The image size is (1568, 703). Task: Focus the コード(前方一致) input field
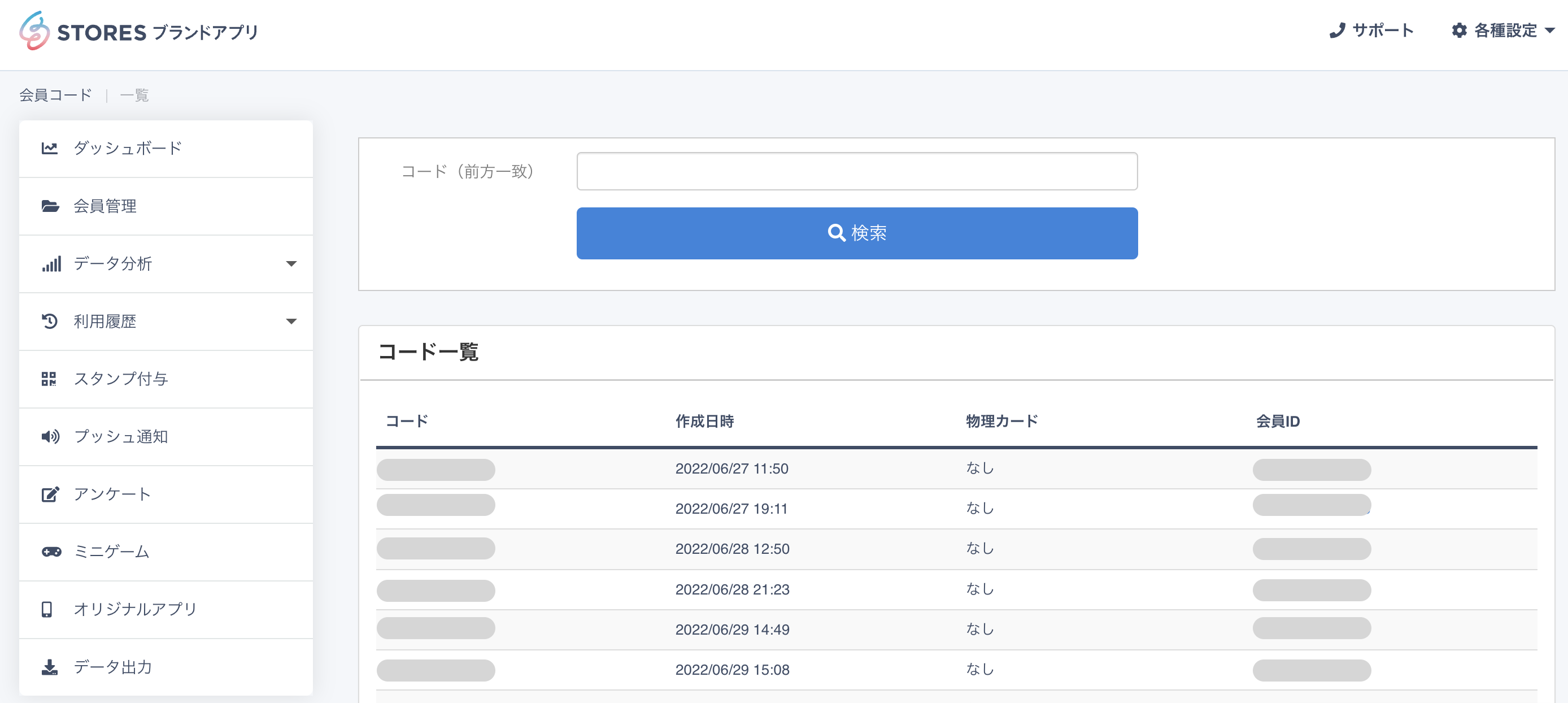click(x=856, y=171)
